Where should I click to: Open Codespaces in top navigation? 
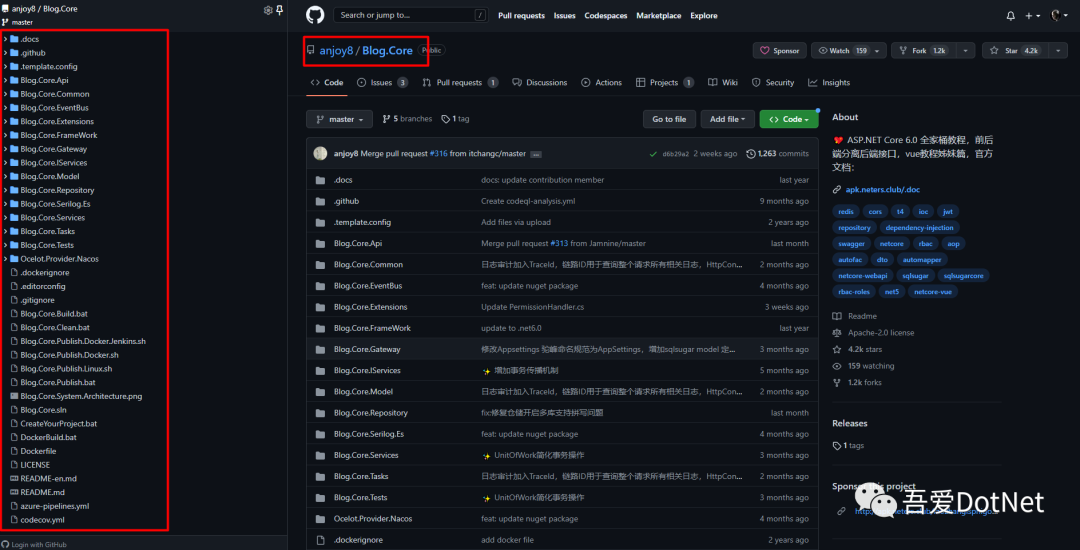605,16
